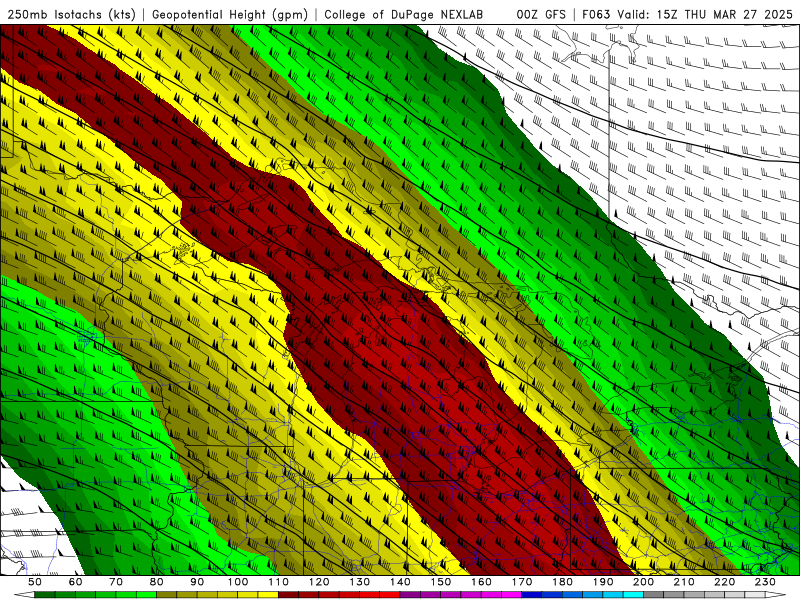Image resolution: width=800 pixels, height=600 pixels.
Task: Select the bright yellow swatch ending at 110
Action: point(268,594)
